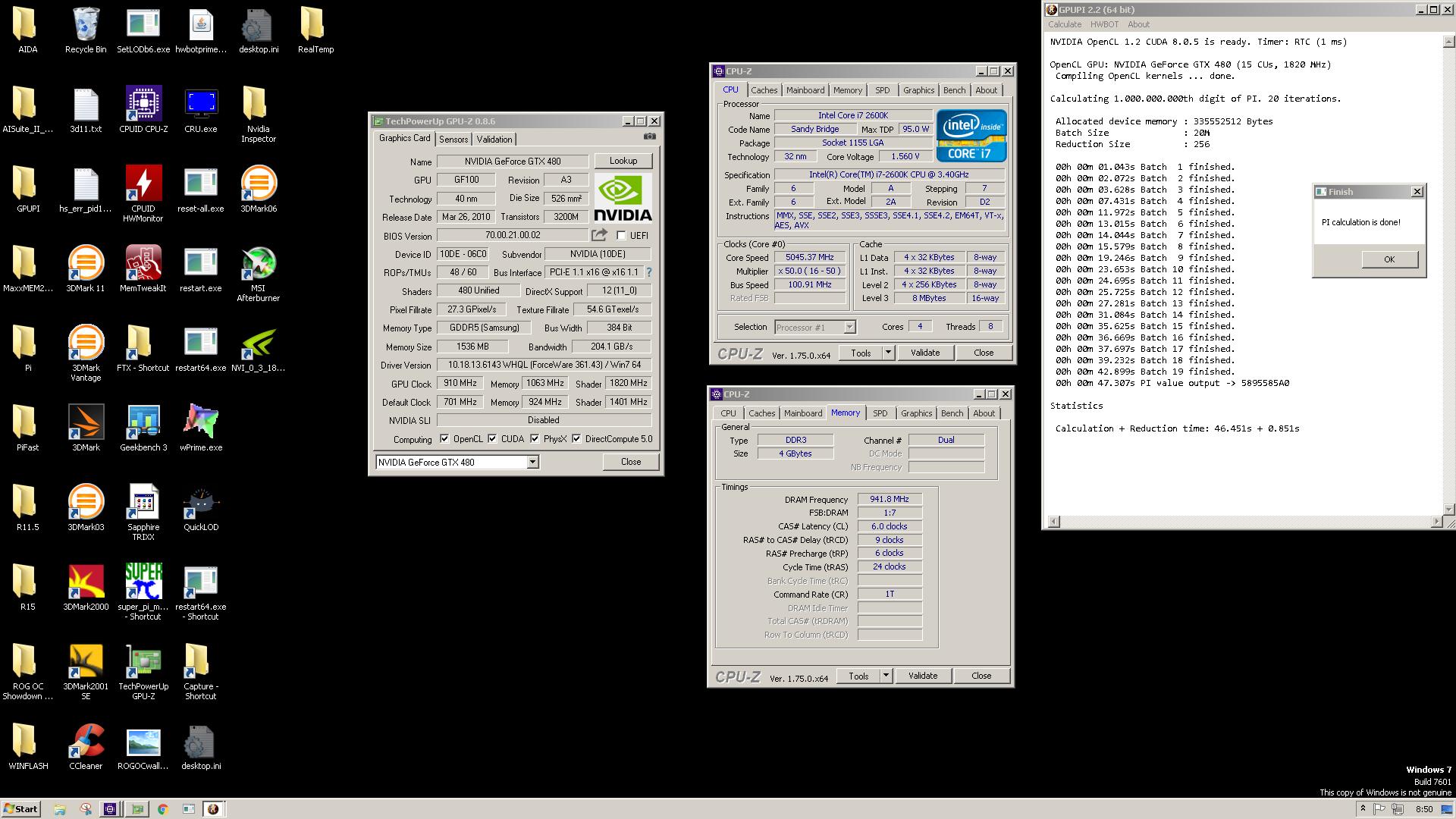Click Validate in CPU-Z Memory window
The height and width of the screenshot is (819, 1456).
coord(923,676)
